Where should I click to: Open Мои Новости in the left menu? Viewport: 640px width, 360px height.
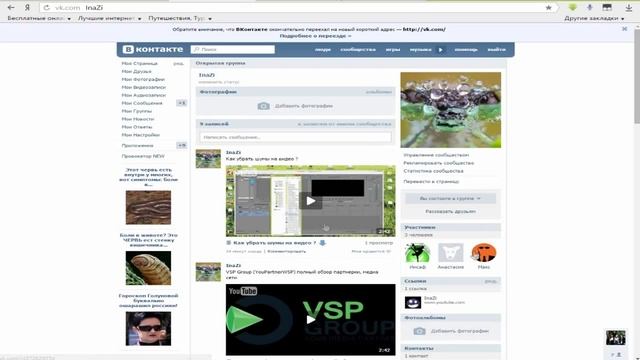[138, 119]
